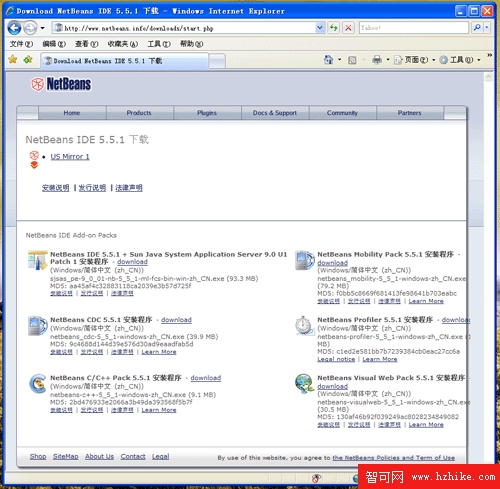This screenshot has height=489, width=500.
Task: Click the IE Back navigation button
Action: 14,28
